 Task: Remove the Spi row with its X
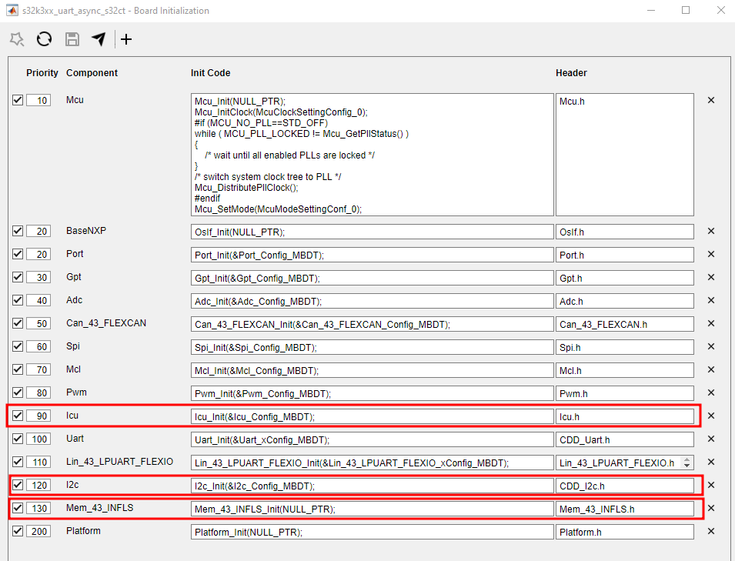[x=711, y=346]
